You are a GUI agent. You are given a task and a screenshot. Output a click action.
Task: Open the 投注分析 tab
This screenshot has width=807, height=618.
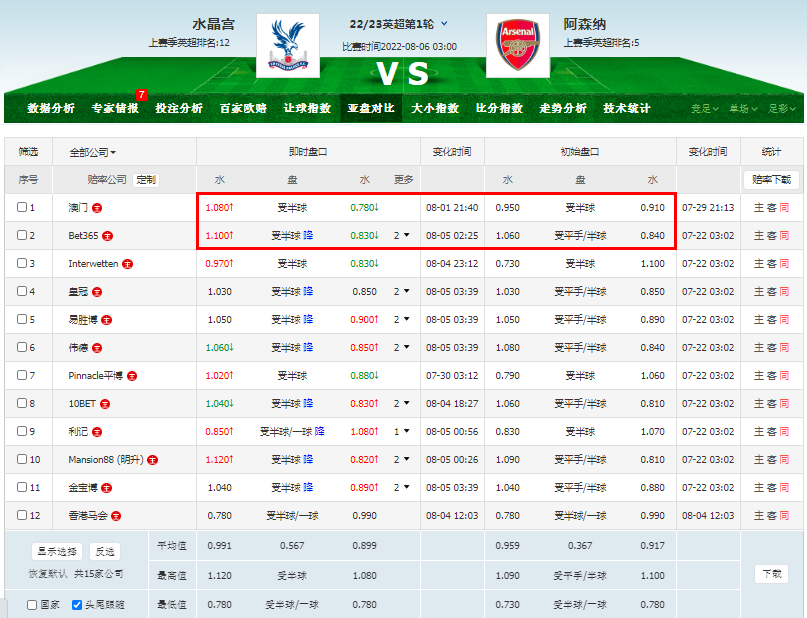(179, 108)
